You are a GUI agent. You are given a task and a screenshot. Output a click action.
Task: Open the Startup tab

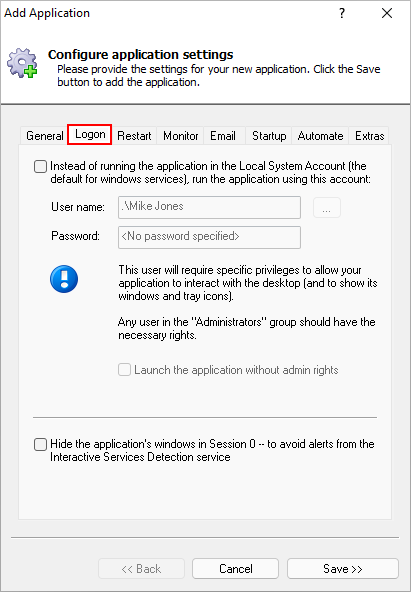tap(269, 136)
